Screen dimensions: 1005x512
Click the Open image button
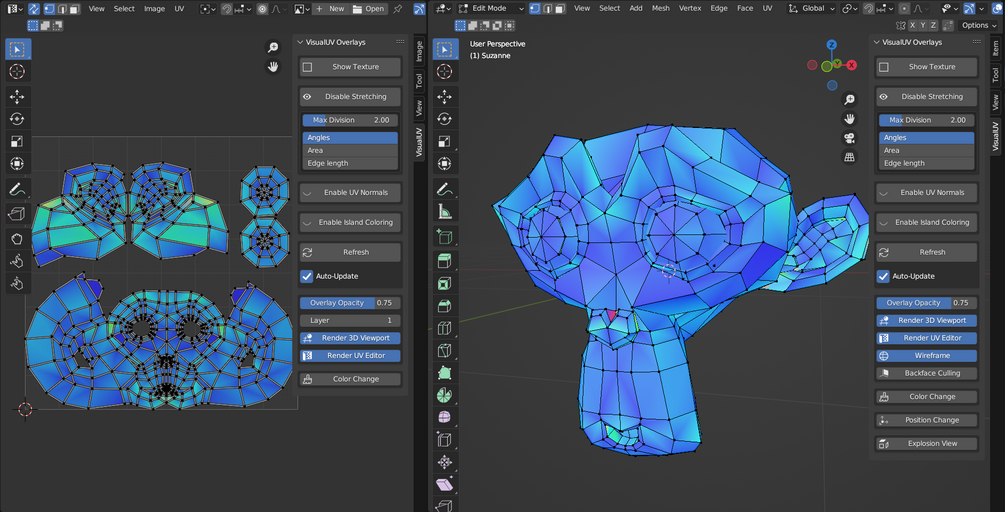tap(369, 8)
